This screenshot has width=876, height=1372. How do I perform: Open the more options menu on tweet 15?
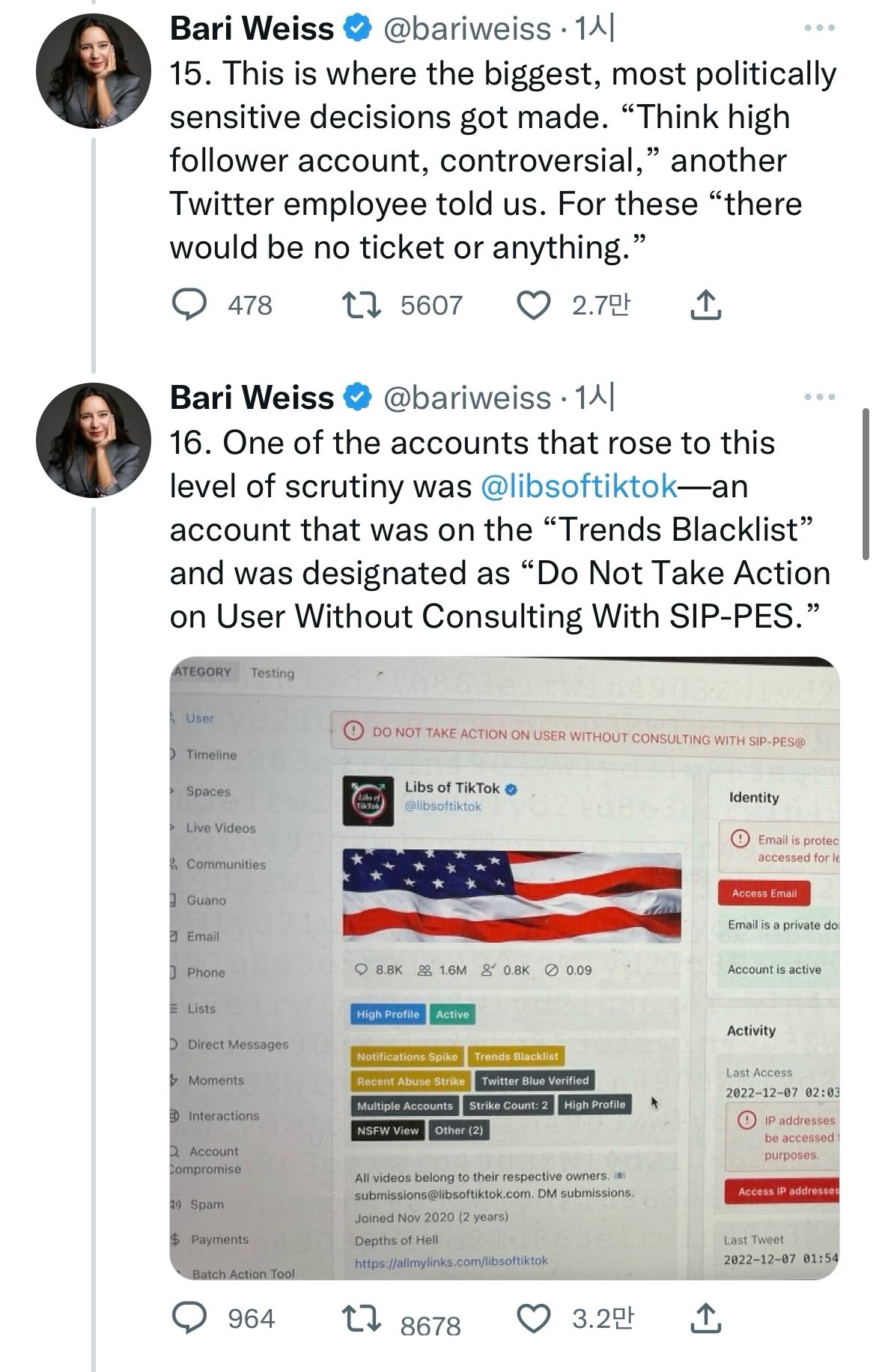(x=819, y=28)
